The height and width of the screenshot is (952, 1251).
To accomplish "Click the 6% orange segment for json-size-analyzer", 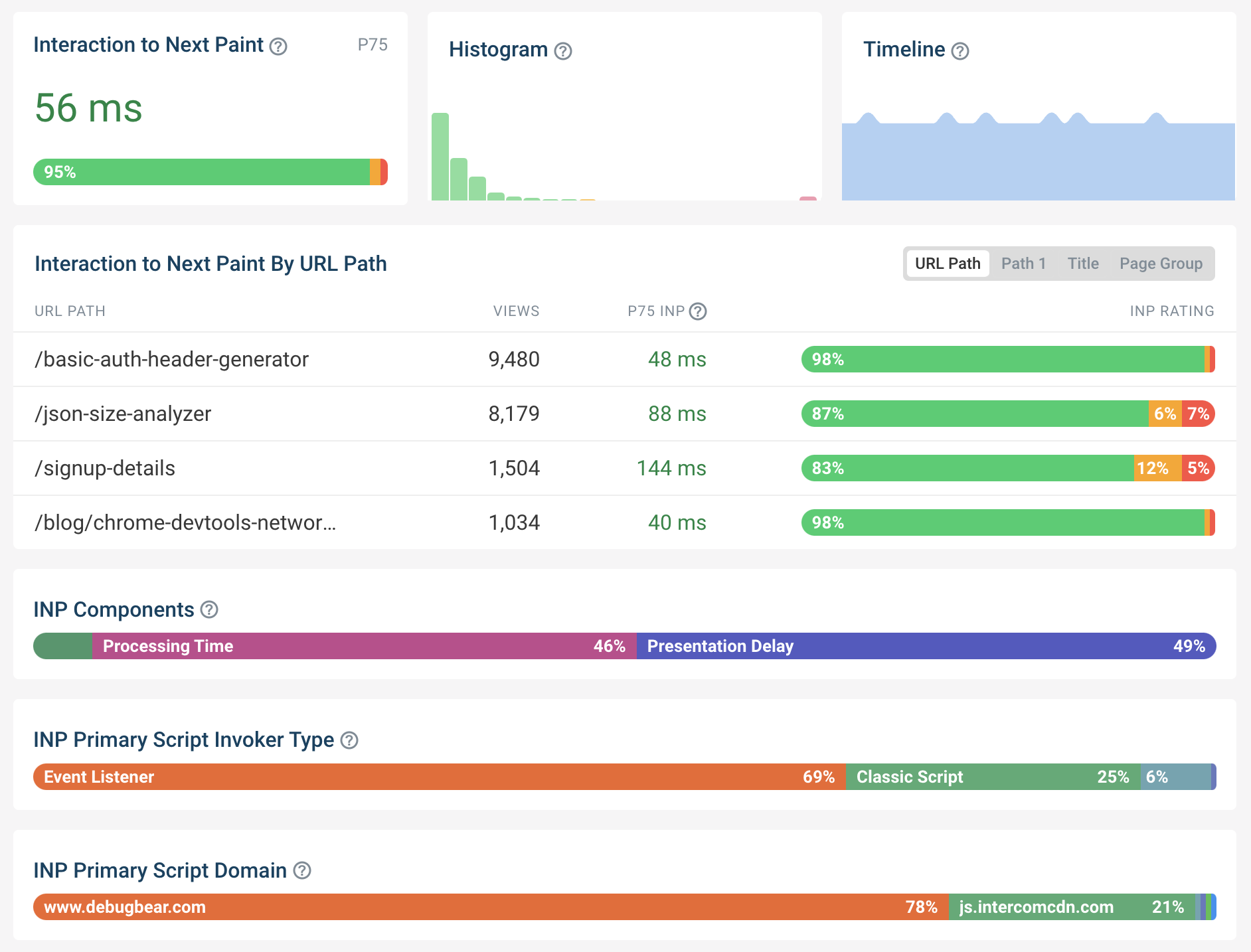I will pos(1165,414).
